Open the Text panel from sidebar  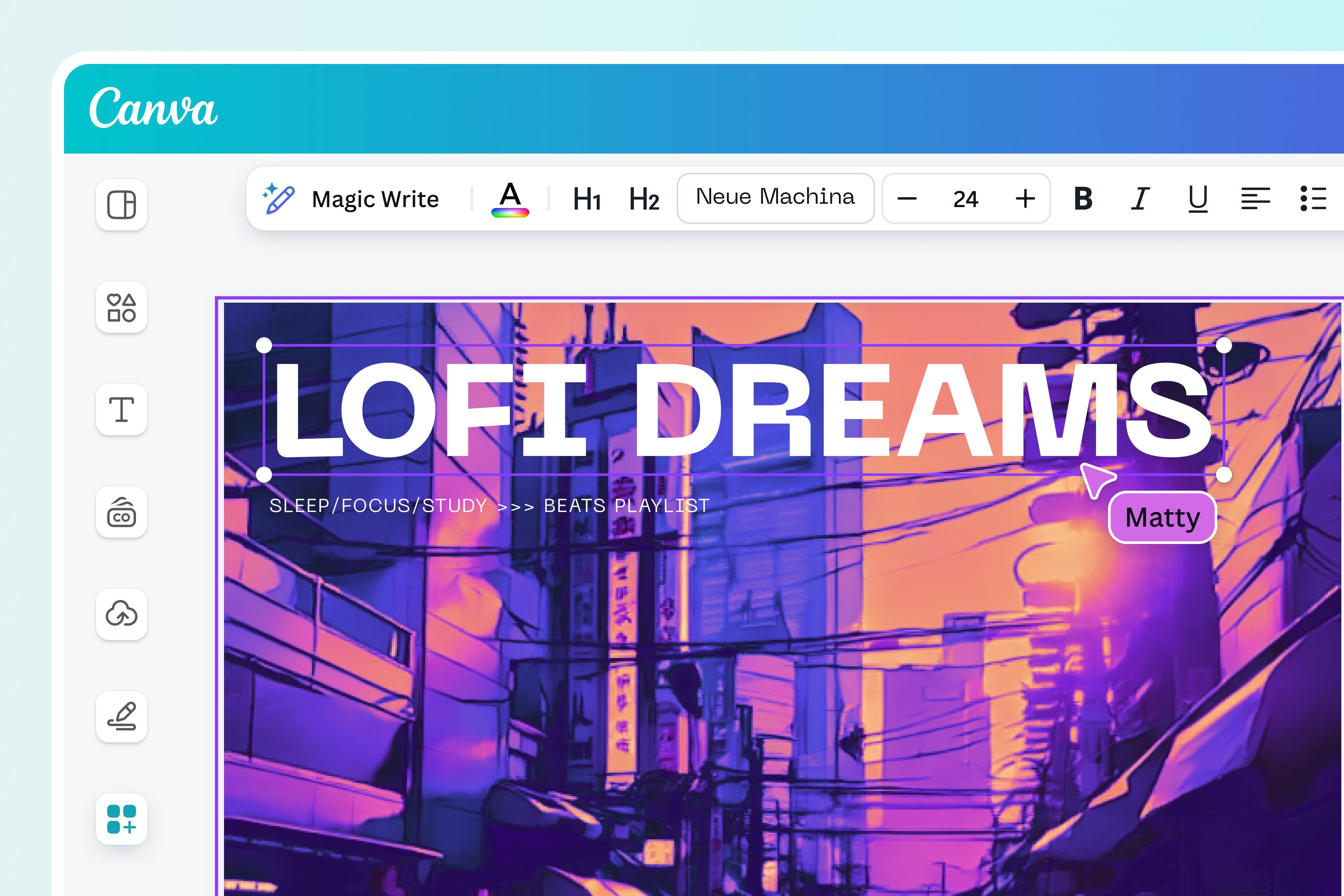(x=122, y=409)
